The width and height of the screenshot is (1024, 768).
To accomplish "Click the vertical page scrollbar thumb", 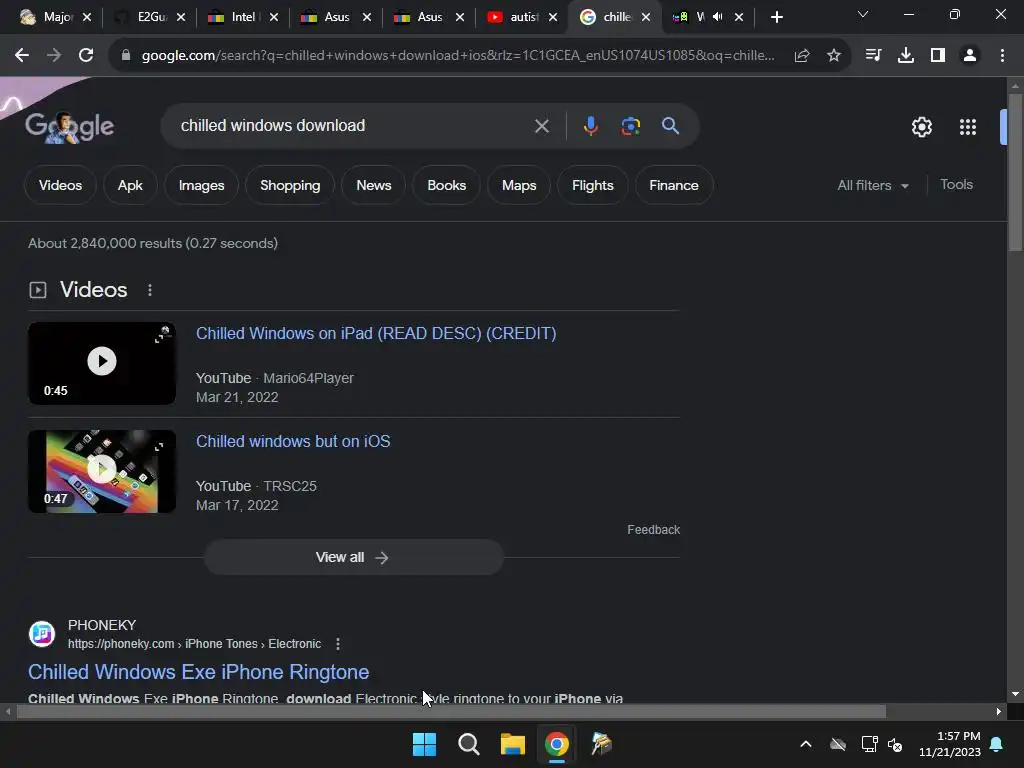I will coord(1015,172).
